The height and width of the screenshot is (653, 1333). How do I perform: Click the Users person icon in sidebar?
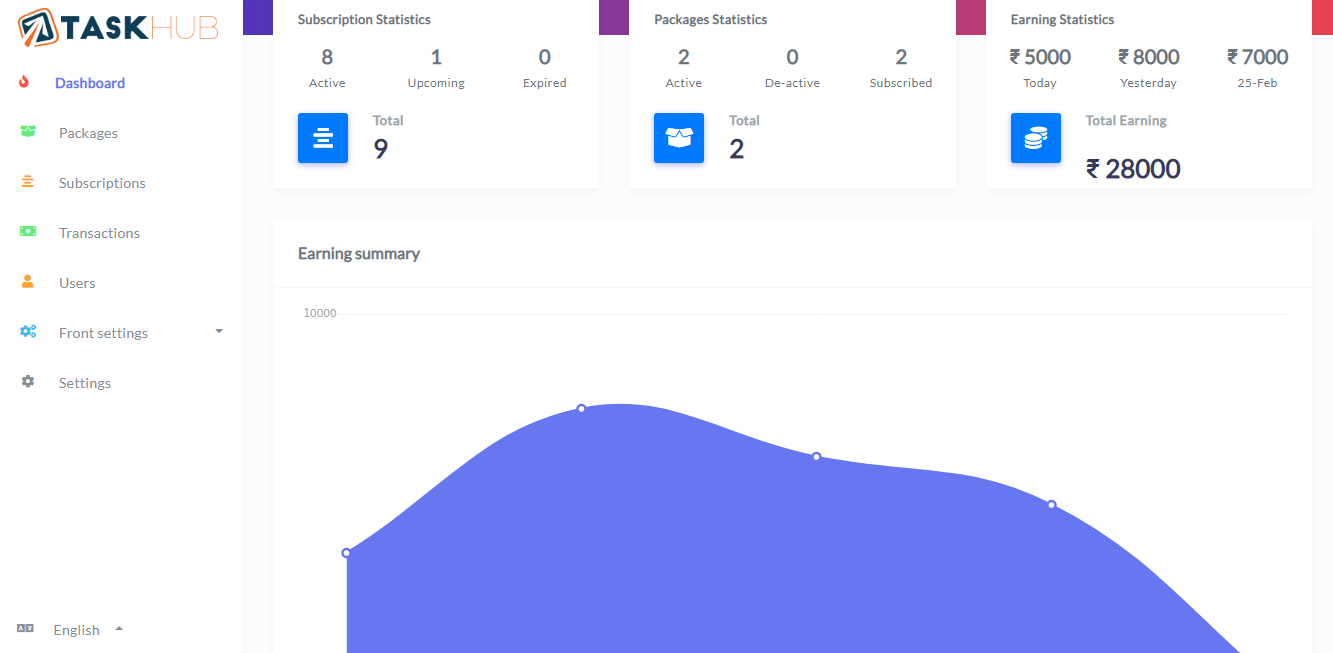coord(28,282)
